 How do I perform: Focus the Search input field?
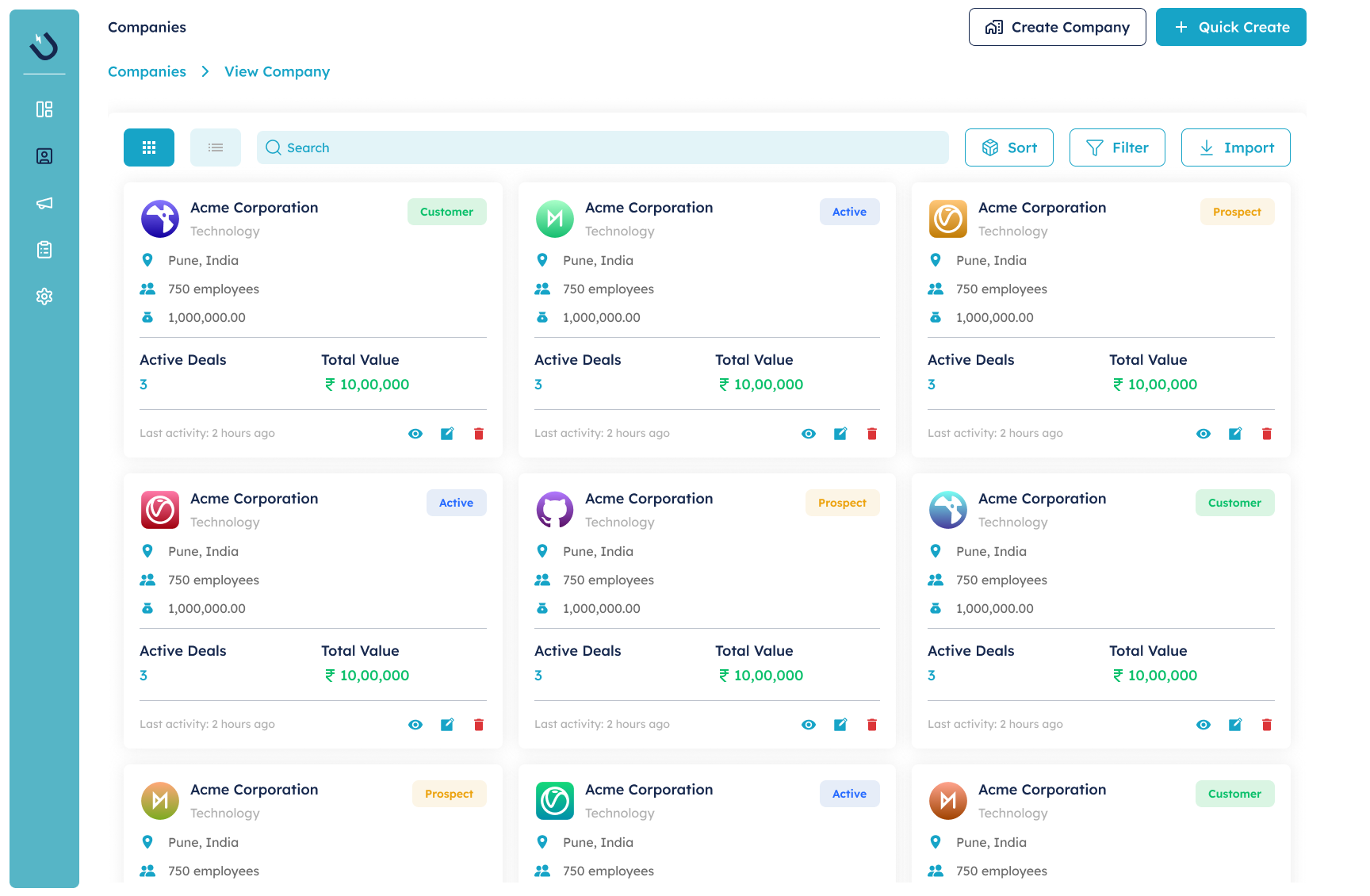(603, 147)
